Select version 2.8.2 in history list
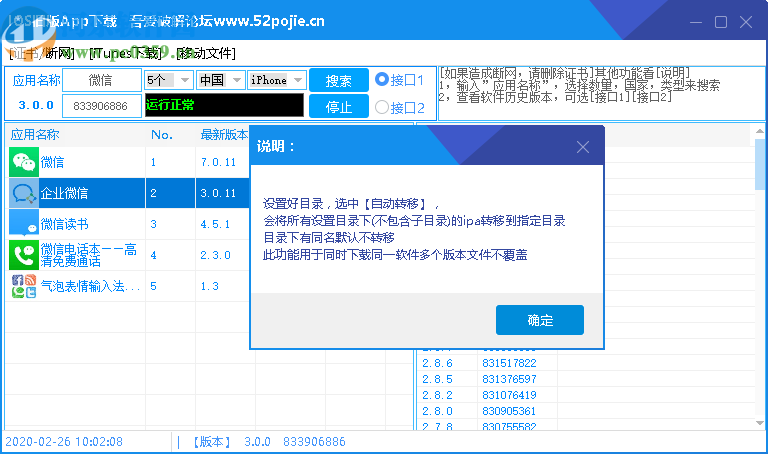The height and width of the screenshot is (454, 768). [438, 395]
